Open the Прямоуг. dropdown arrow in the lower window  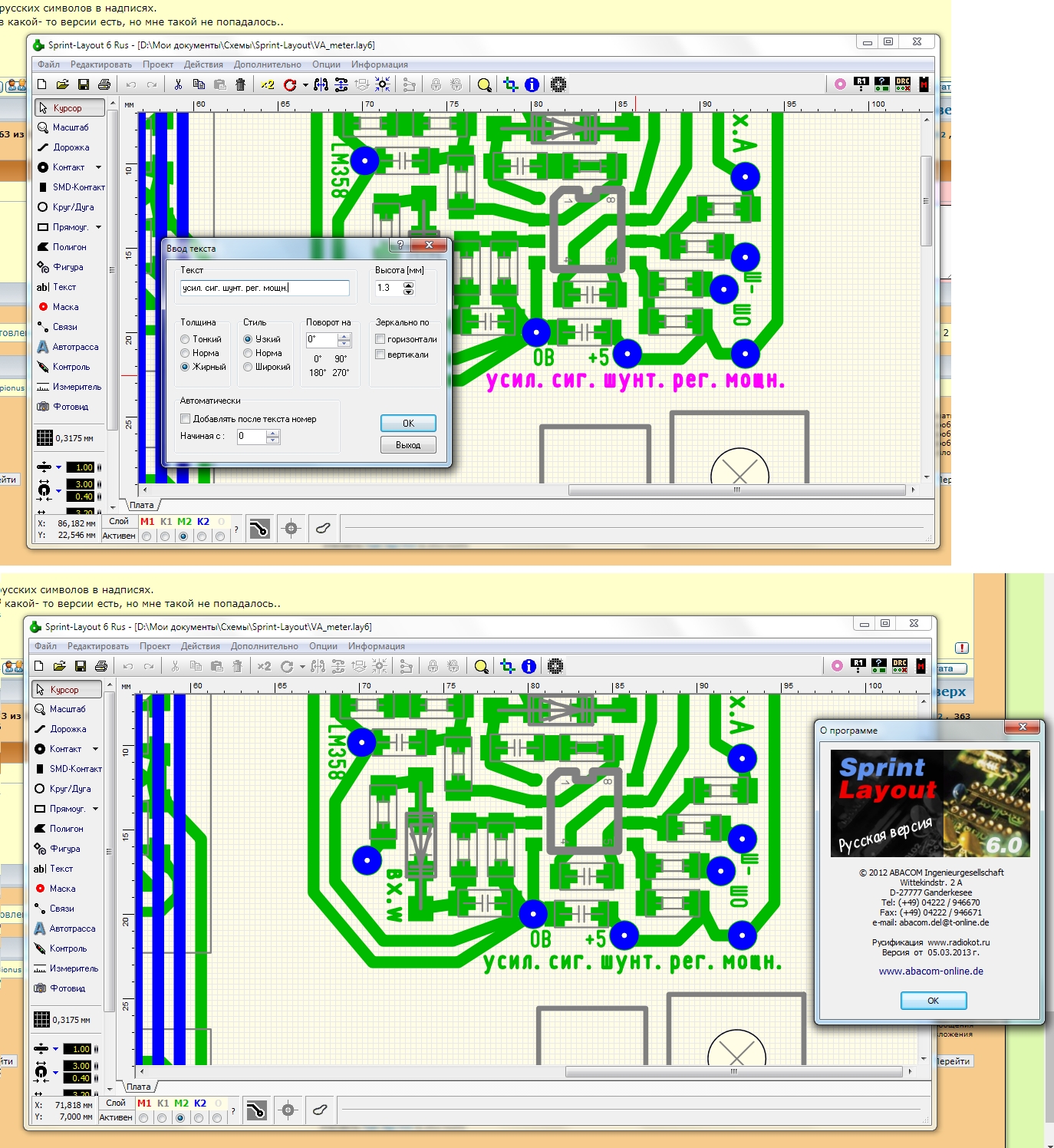pyautogui.click(x=95, y=809)
